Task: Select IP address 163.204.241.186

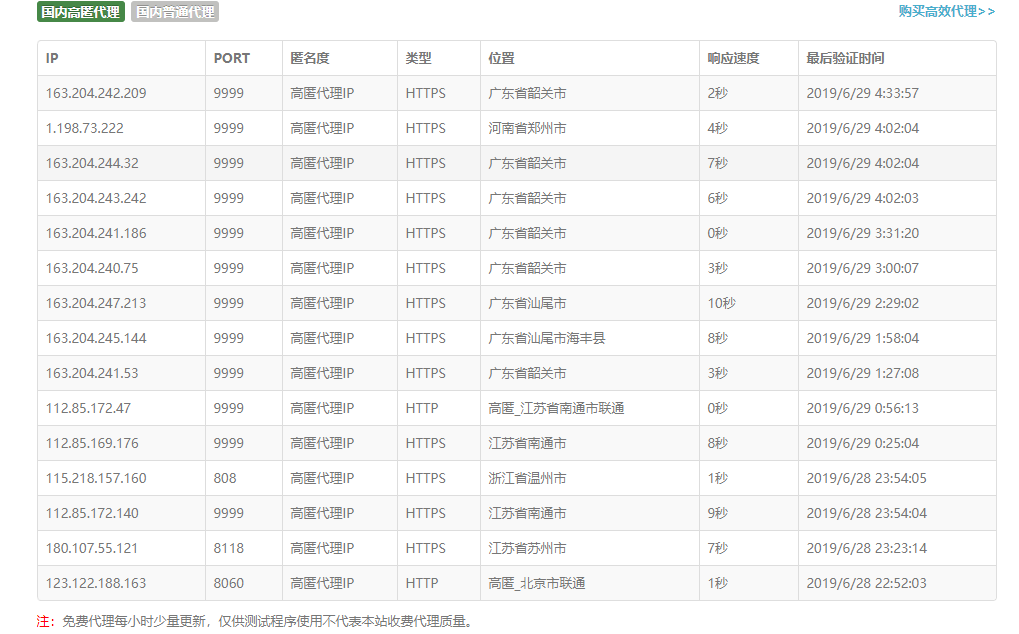Action: 96,234
